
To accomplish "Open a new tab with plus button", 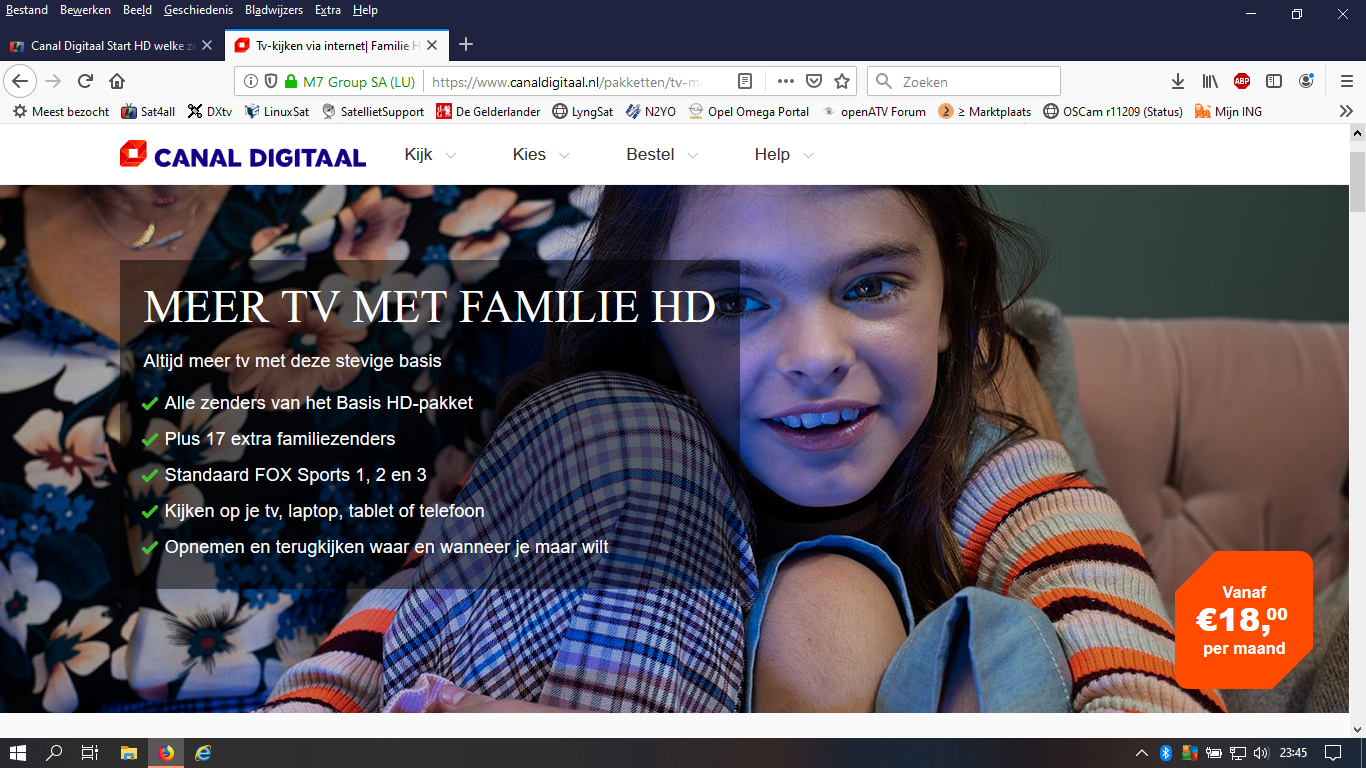I will coord(465,44).
